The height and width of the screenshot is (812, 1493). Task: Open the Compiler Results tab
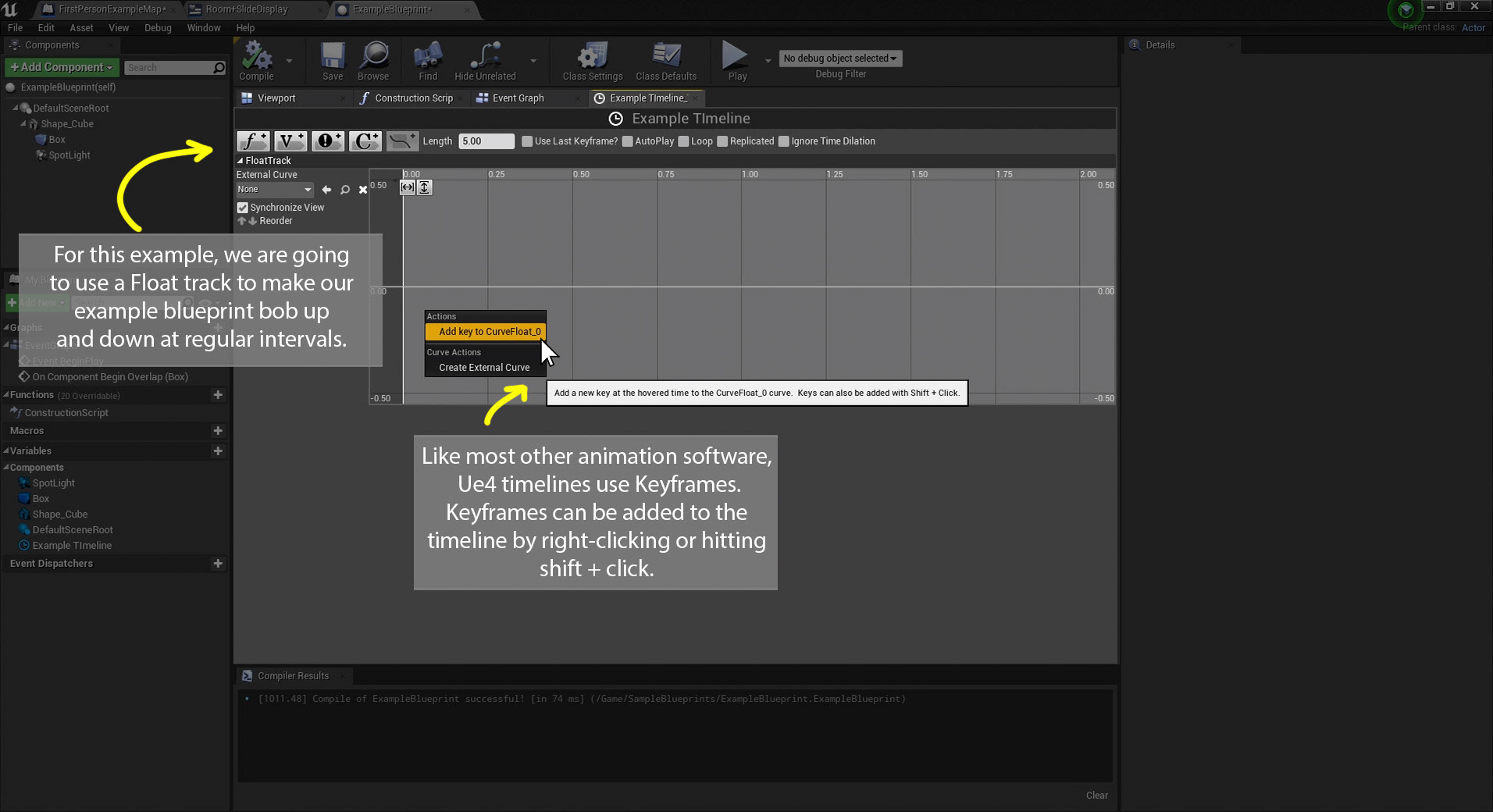293,676
